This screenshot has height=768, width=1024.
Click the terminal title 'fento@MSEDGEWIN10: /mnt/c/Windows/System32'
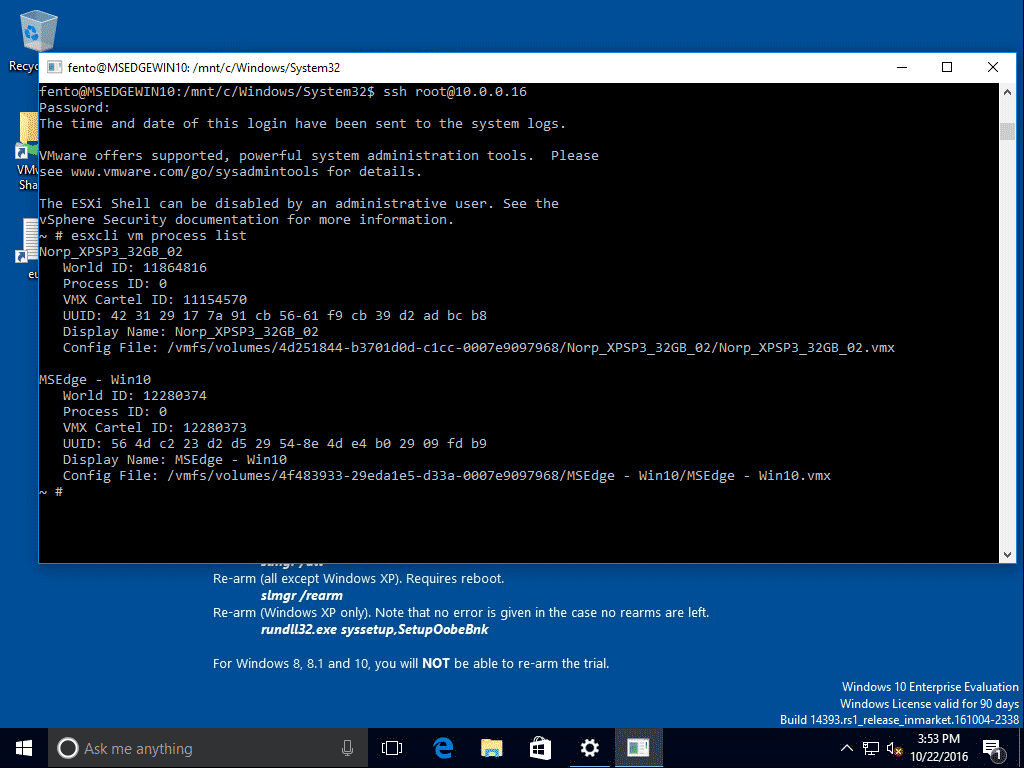click(x=204, y=67)
